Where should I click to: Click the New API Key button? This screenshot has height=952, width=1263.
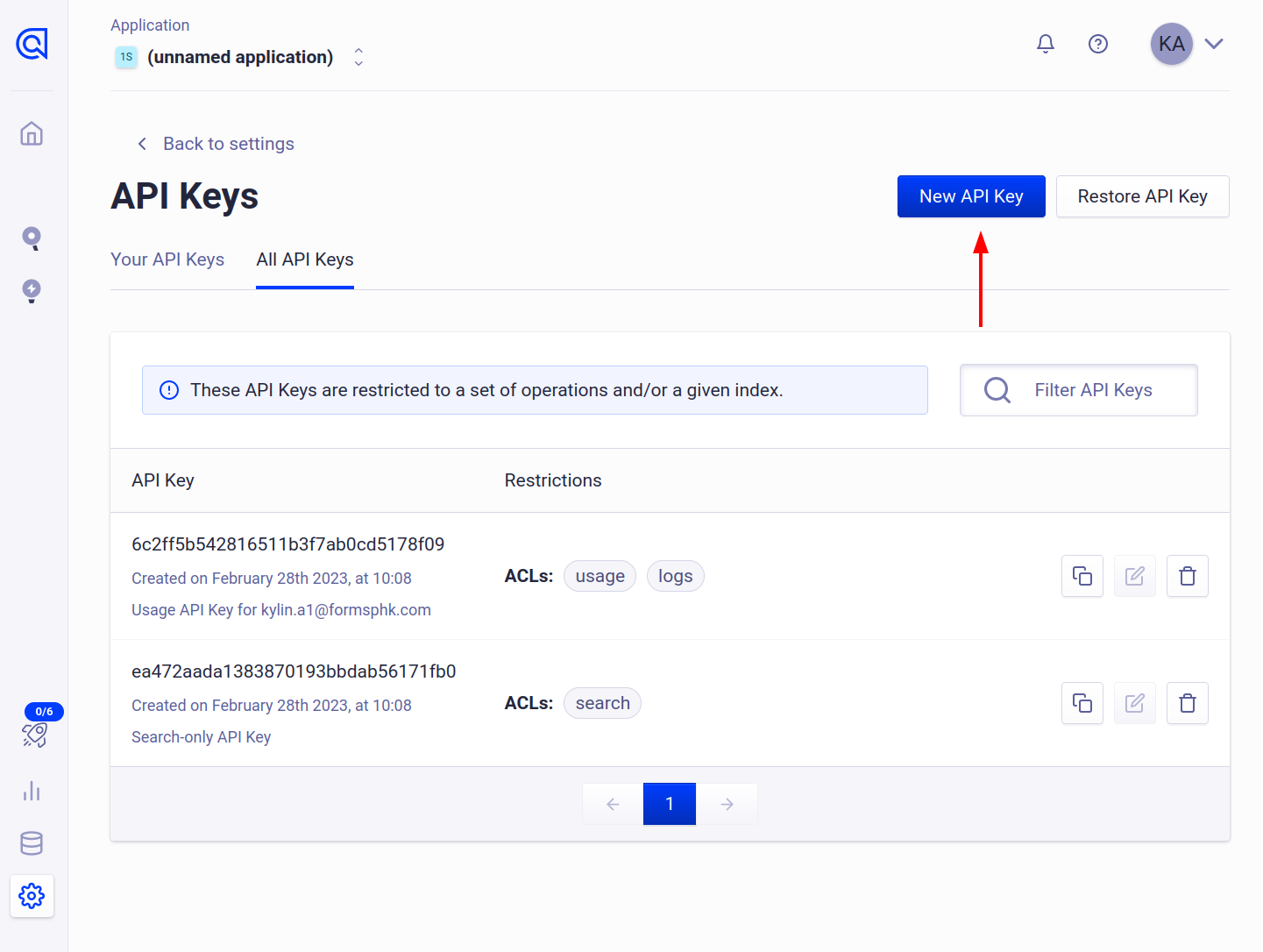pos(971,195)
